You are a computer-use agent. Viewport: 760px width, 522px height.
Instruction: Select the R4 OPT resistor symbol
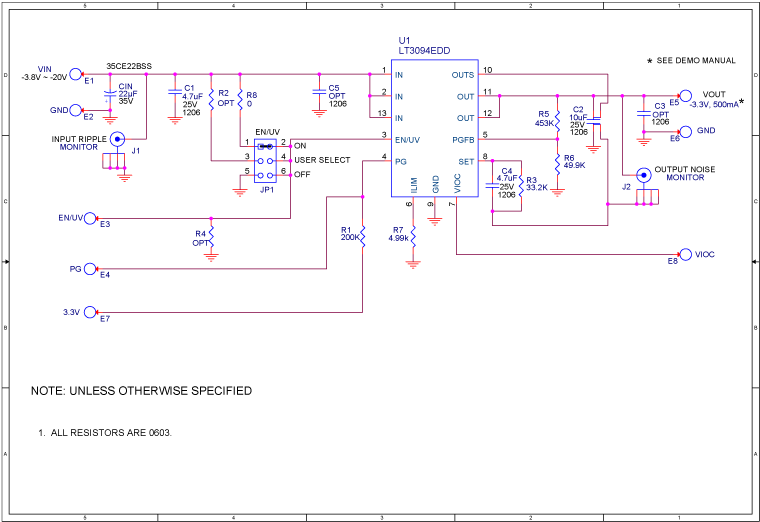pyautogui.click(x=211, y=237)
